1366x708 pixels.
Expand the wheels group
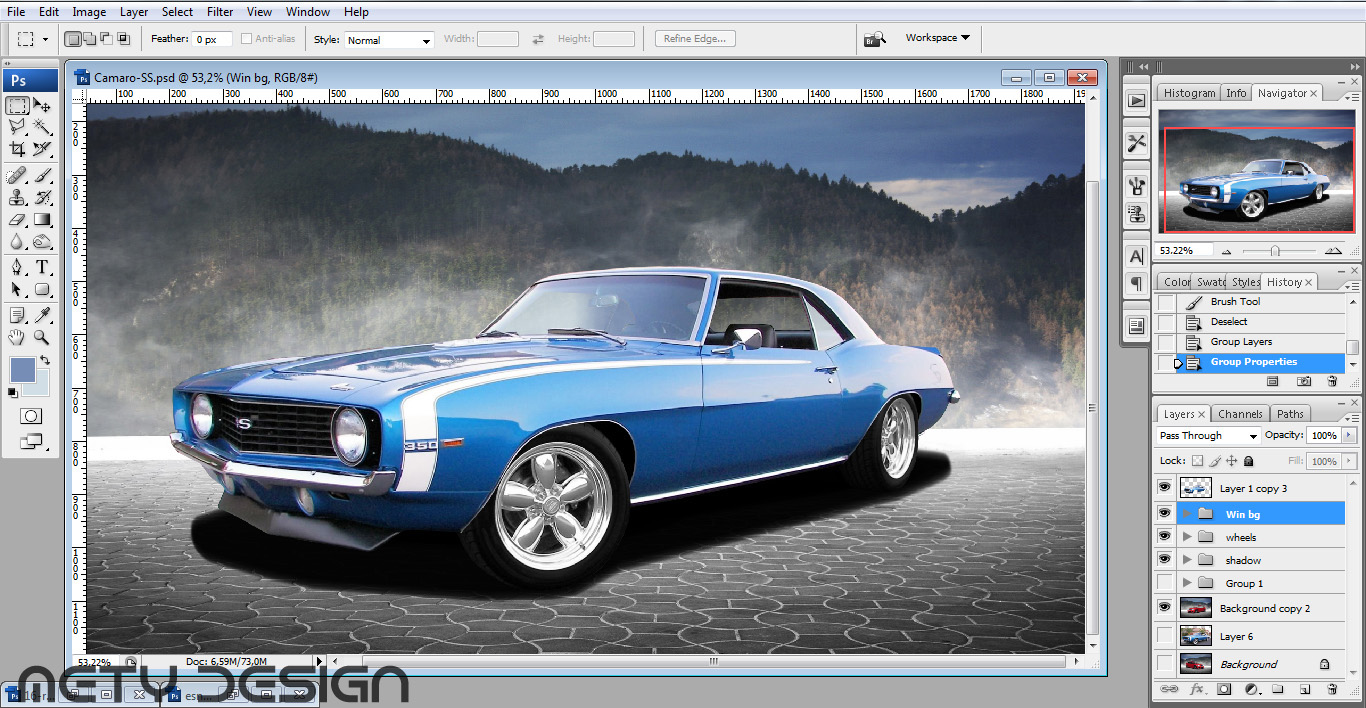pos(1187,537)
